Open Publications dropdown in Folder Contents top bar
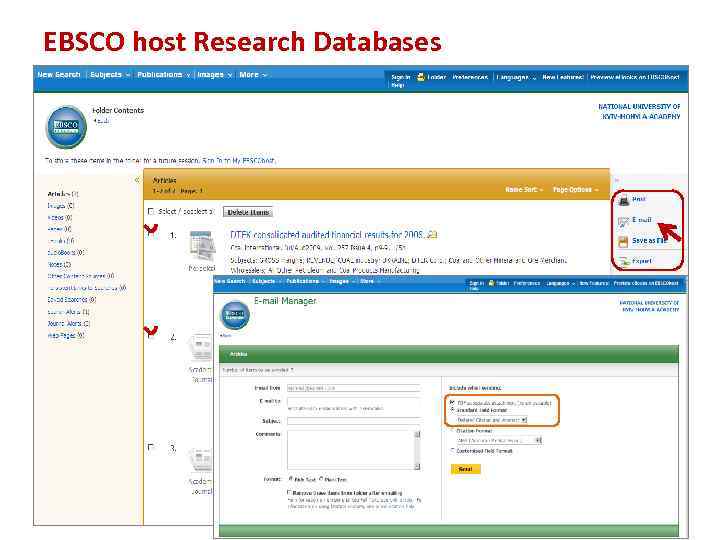The image size is (720, 540). pyautogui.click(x=163, y=74)
